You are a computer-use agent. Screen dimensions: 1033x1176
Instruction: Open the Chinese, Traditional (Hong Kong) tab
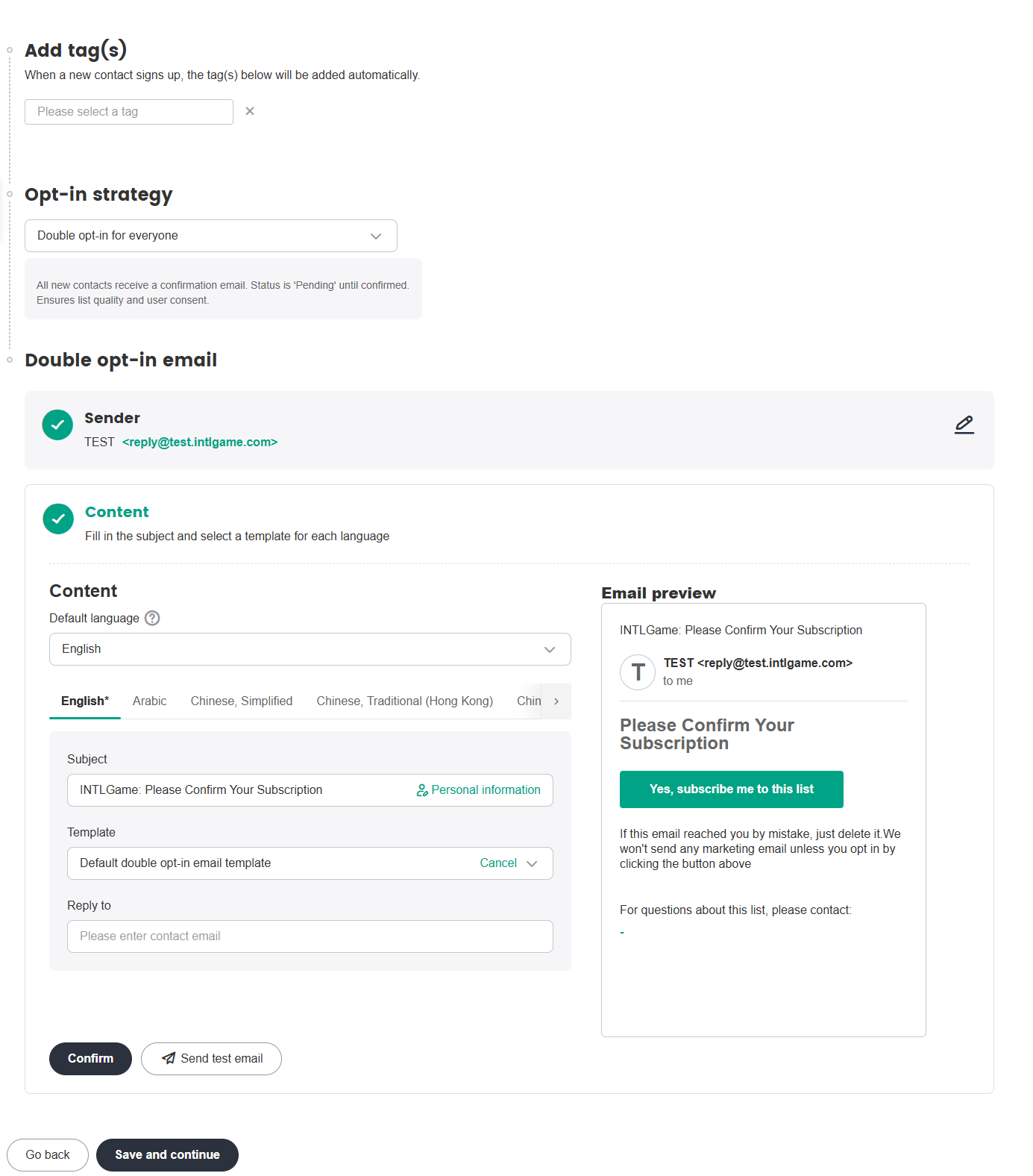tap(404, 701)
